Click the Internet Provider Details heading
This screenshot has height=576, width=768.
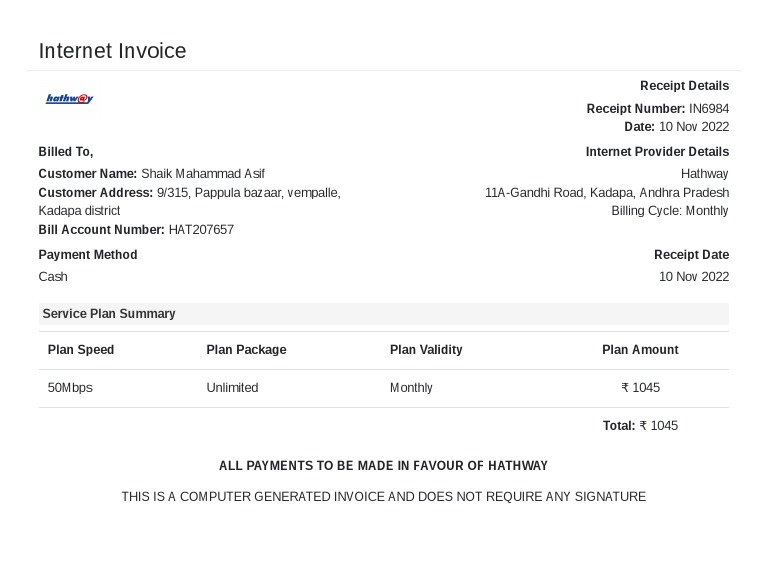click(657, 152)
